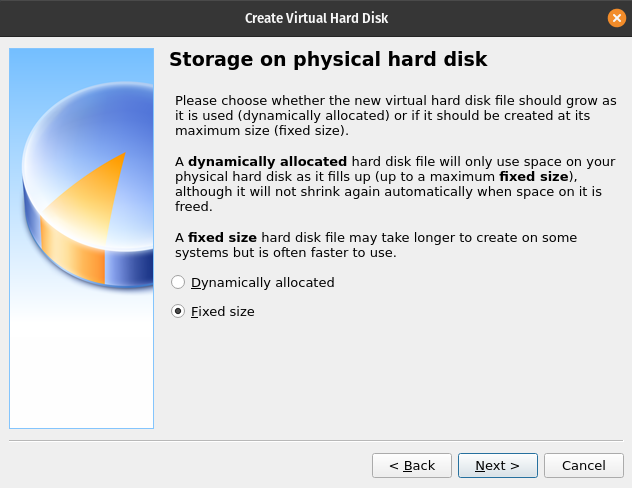Click the orange X icon in title bar
The height and width of the screenshot is (488, 632).
tap(617, 18)
